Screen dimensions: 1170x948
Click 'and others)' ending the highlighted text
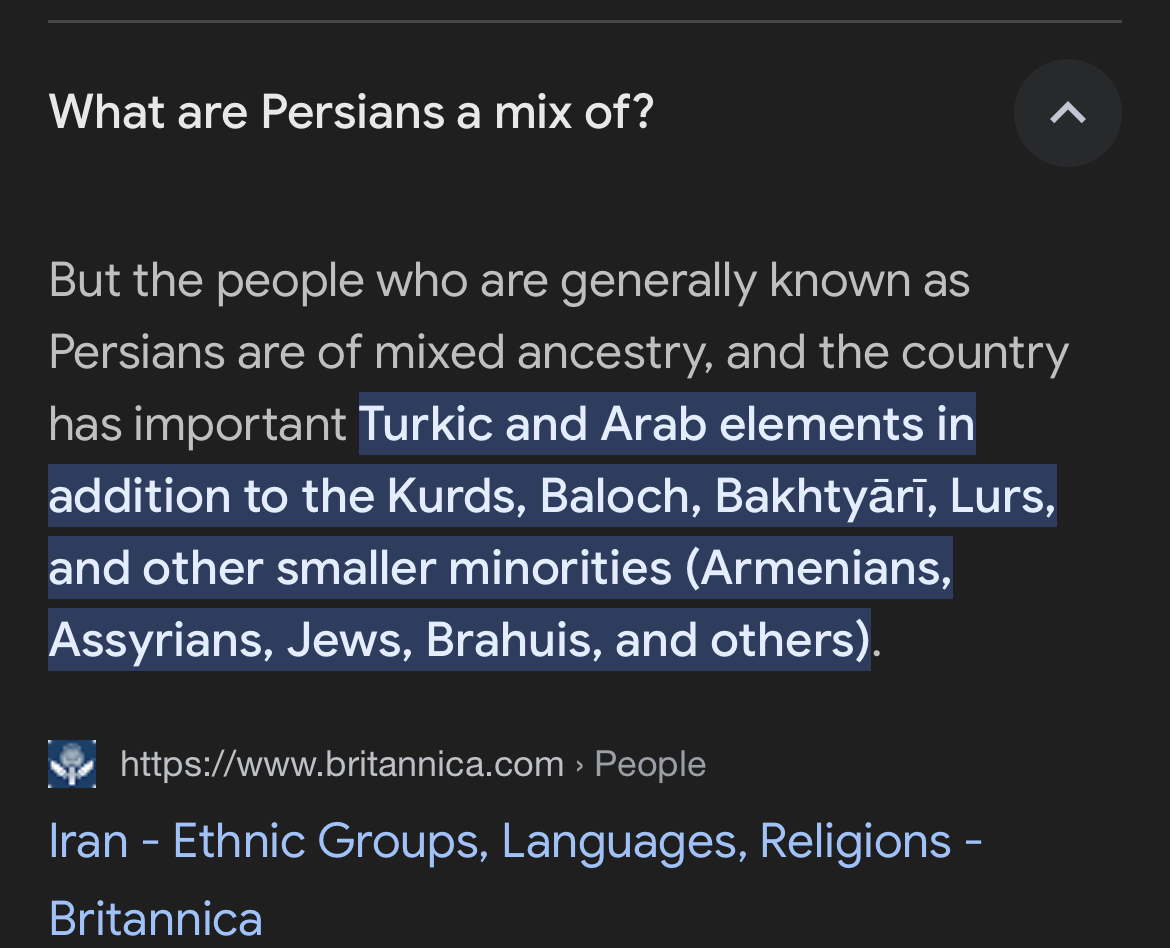[742, 640]
